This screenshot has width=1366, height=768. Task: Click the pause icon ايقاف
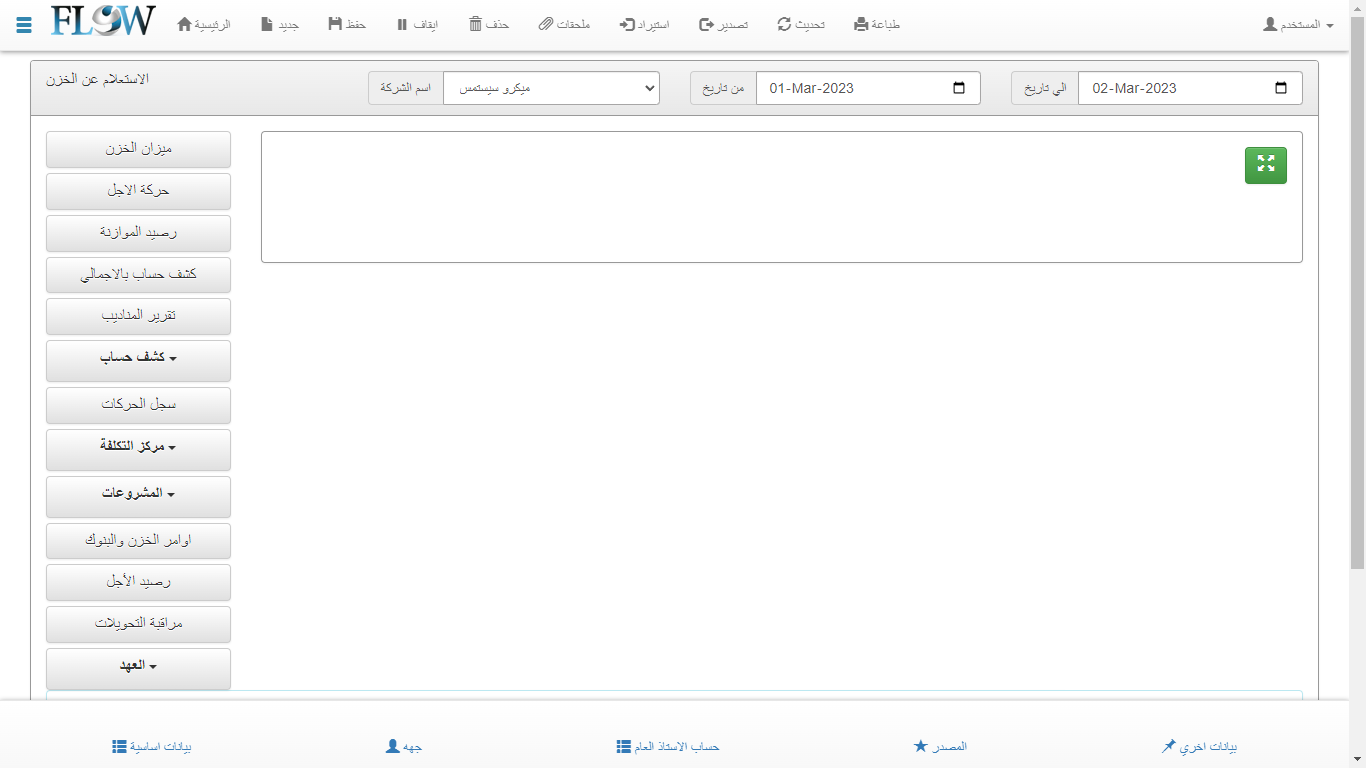click(x=402, y=24)
